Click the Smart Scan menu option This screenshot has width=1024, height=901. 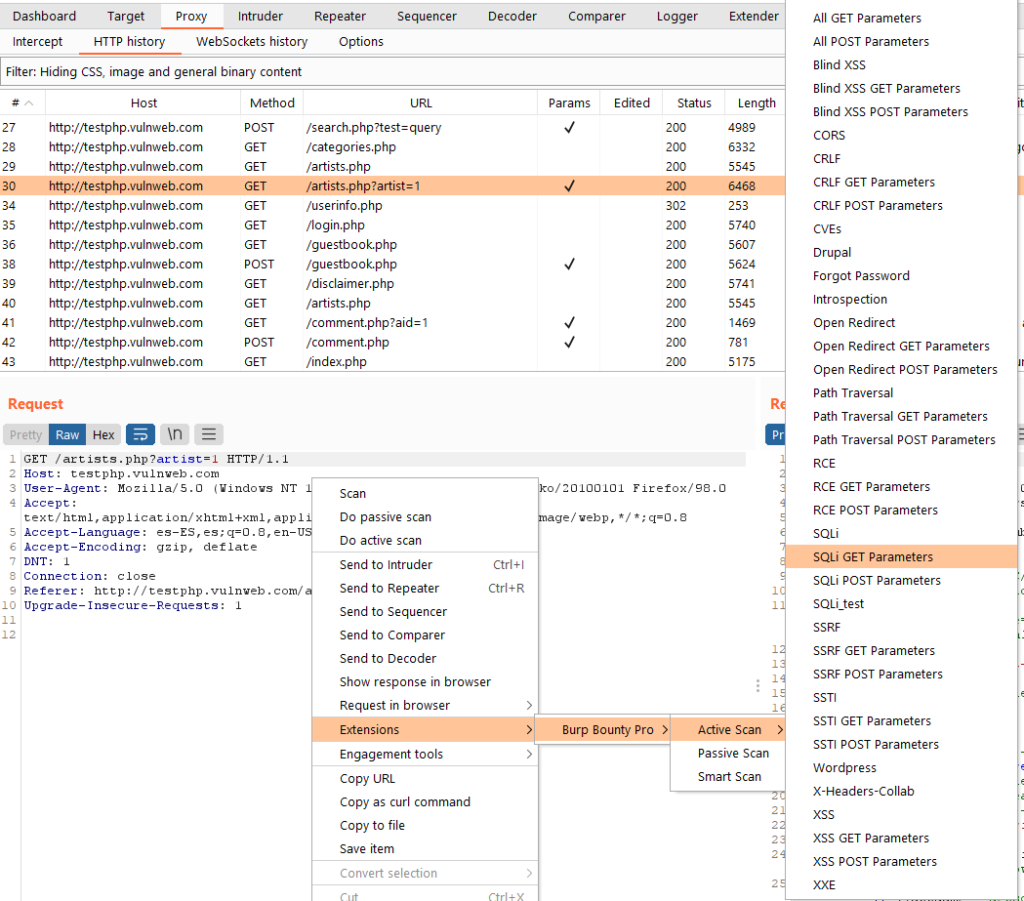(729, 777)
